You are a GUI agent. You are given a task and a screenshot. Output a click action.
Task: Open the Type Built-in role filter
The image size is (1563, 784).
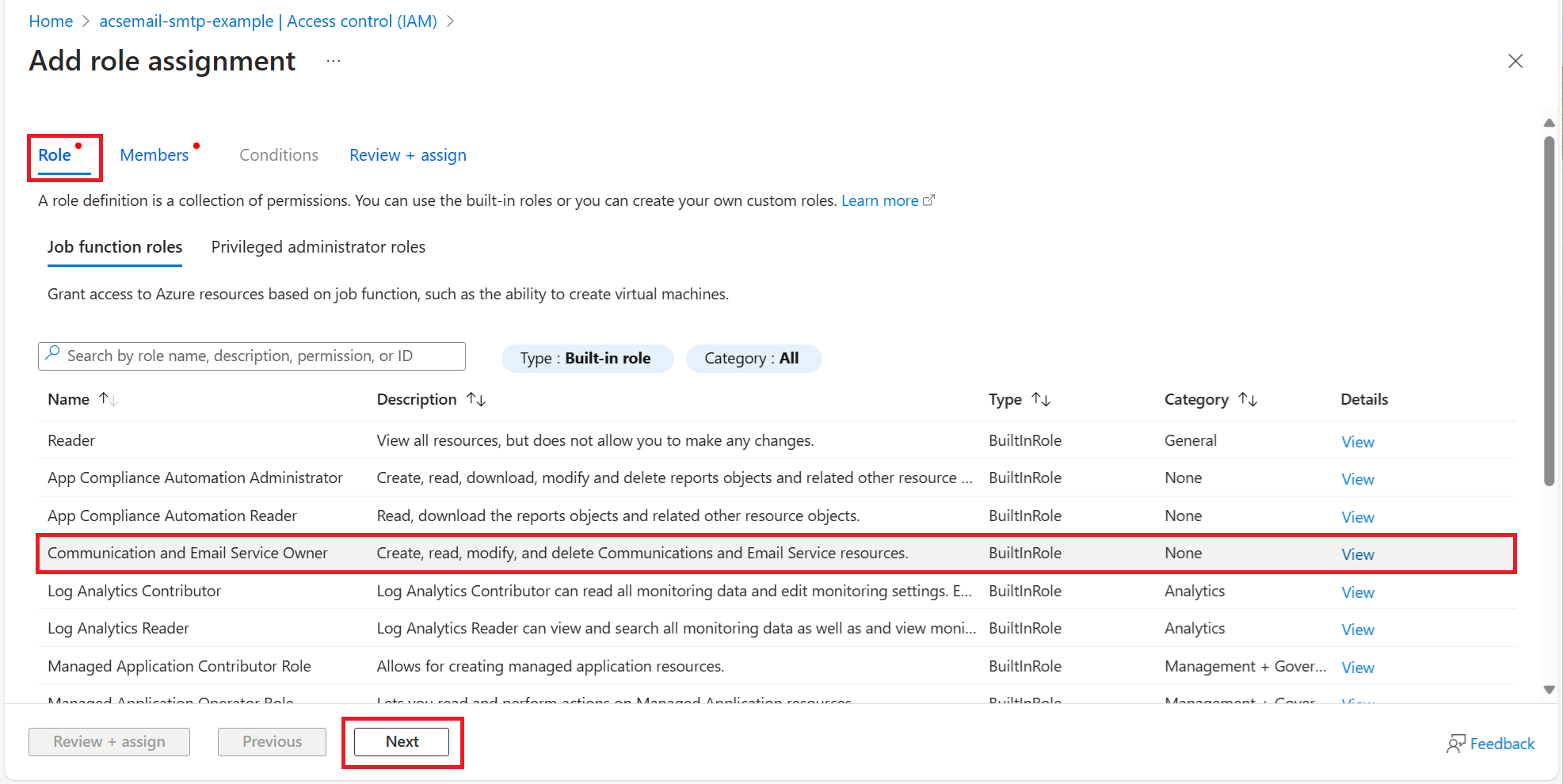tap(587, 358)
